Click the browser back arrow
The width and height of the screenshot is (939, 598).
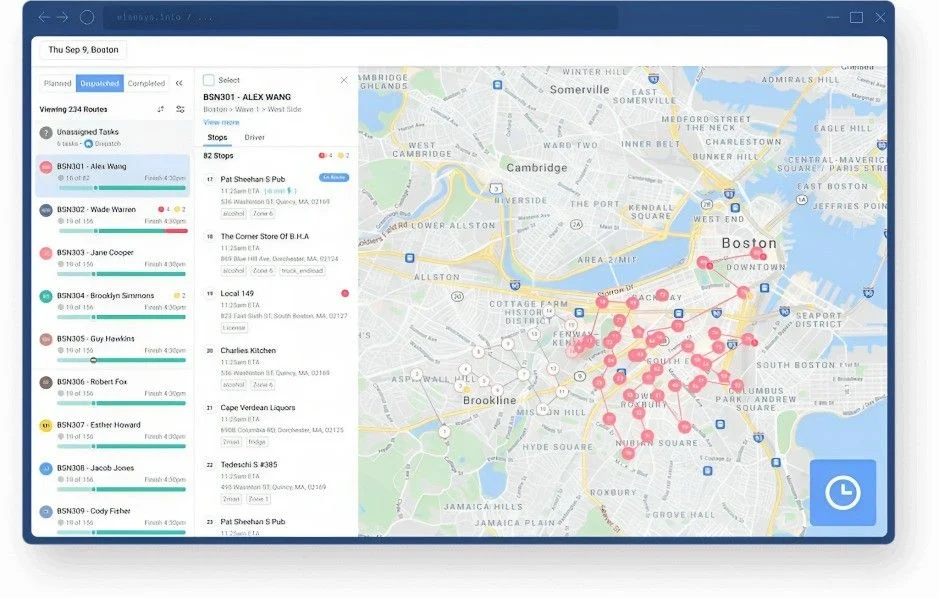(x=44, y=17)
